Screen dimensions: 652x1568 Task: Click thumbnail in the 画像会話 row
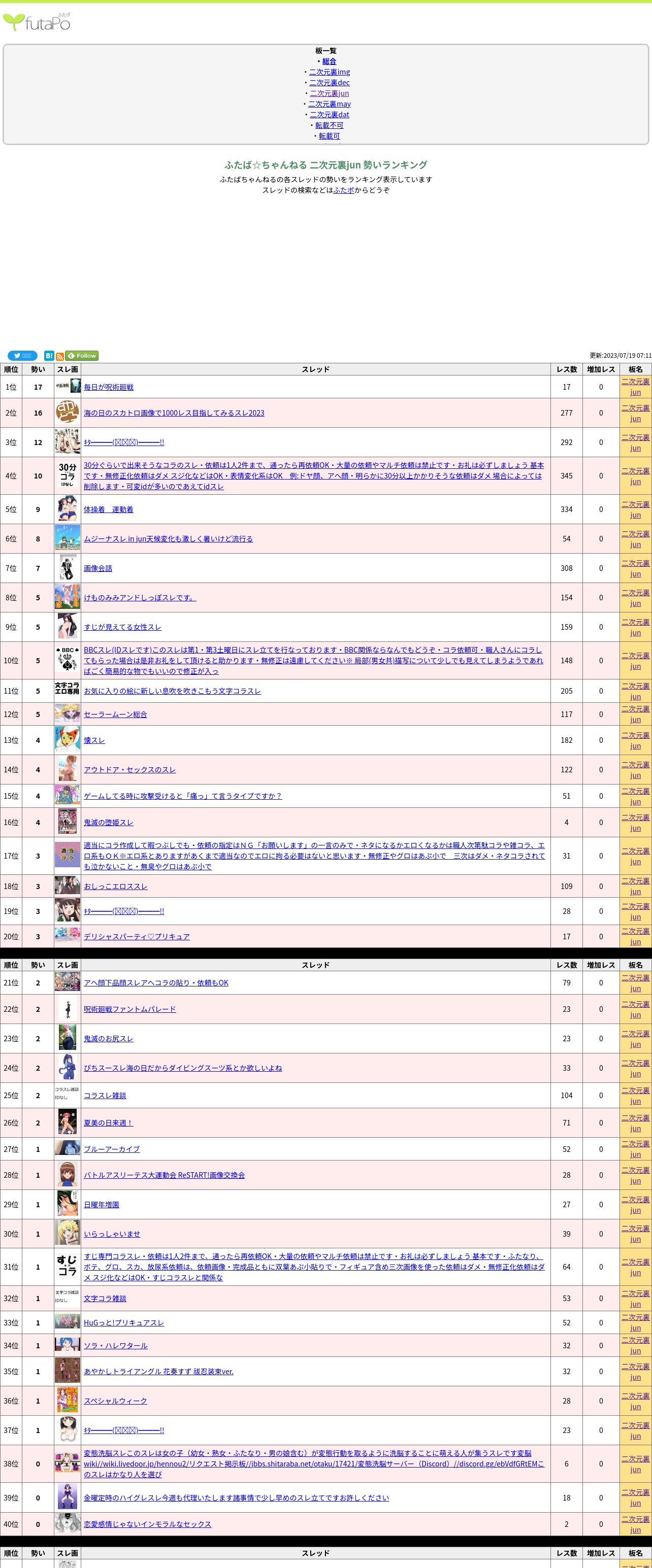[68, 568]
